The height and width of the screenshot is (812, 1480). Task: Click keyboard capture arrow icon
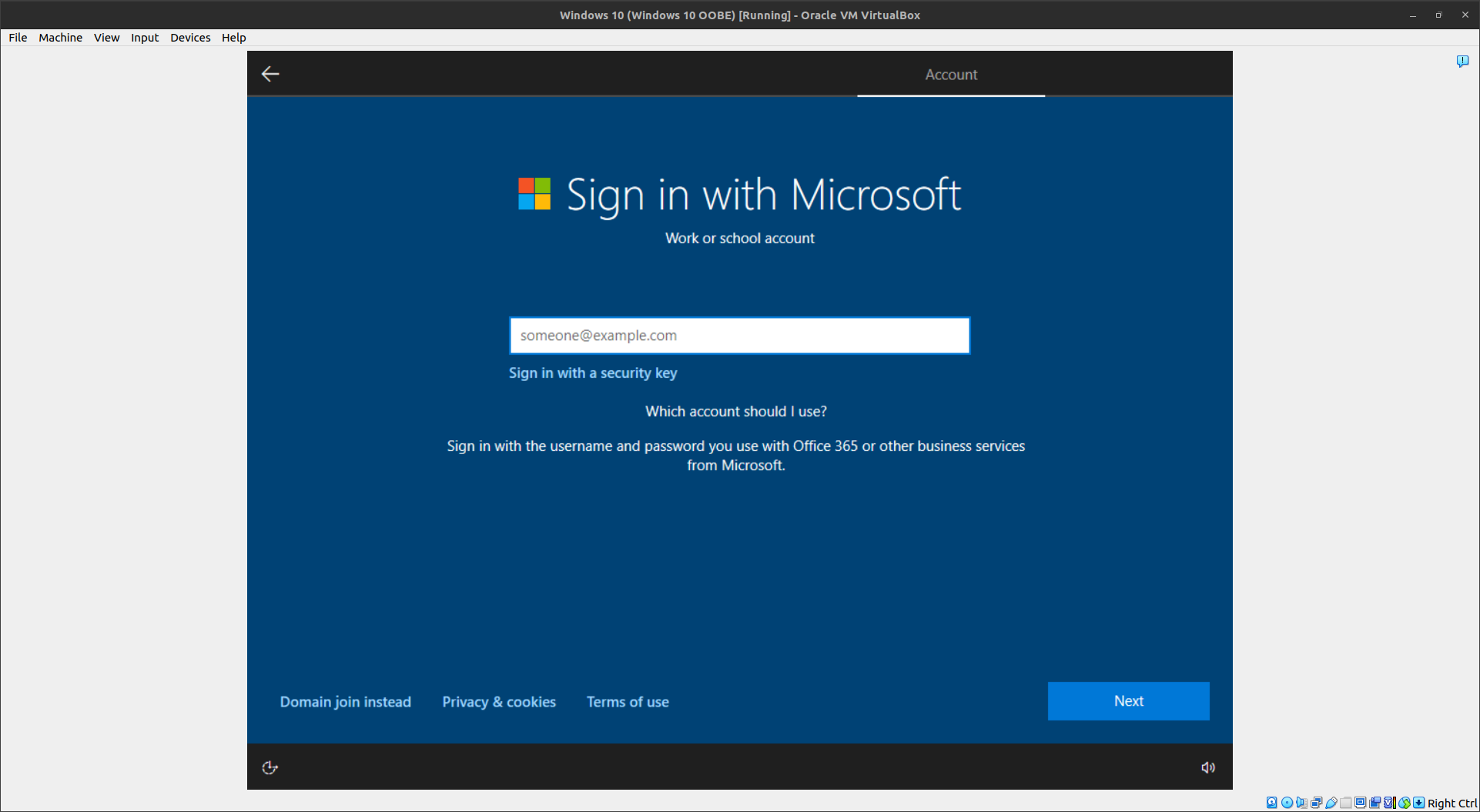click(x=1418, y=803)
